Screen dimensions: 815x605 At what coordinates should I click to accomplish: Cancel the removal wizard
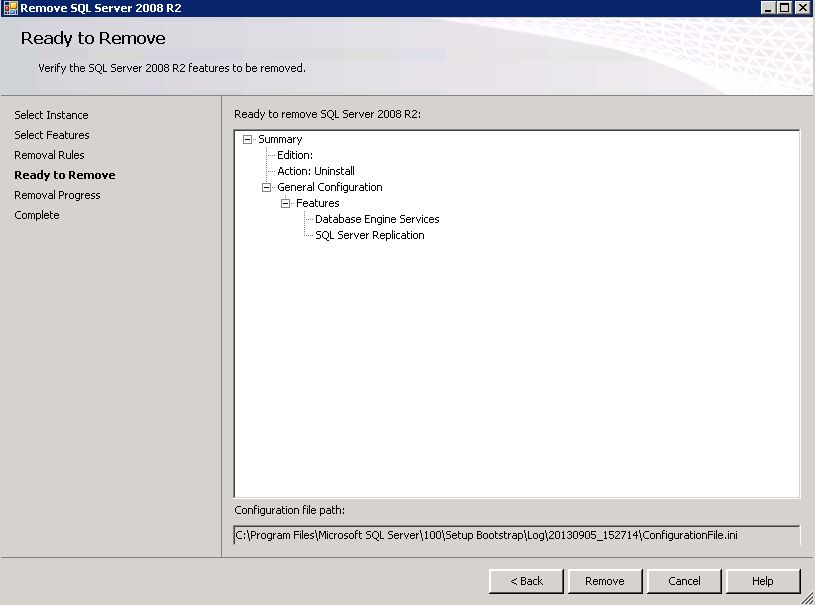pyautogui.click(x=684, y=581)
